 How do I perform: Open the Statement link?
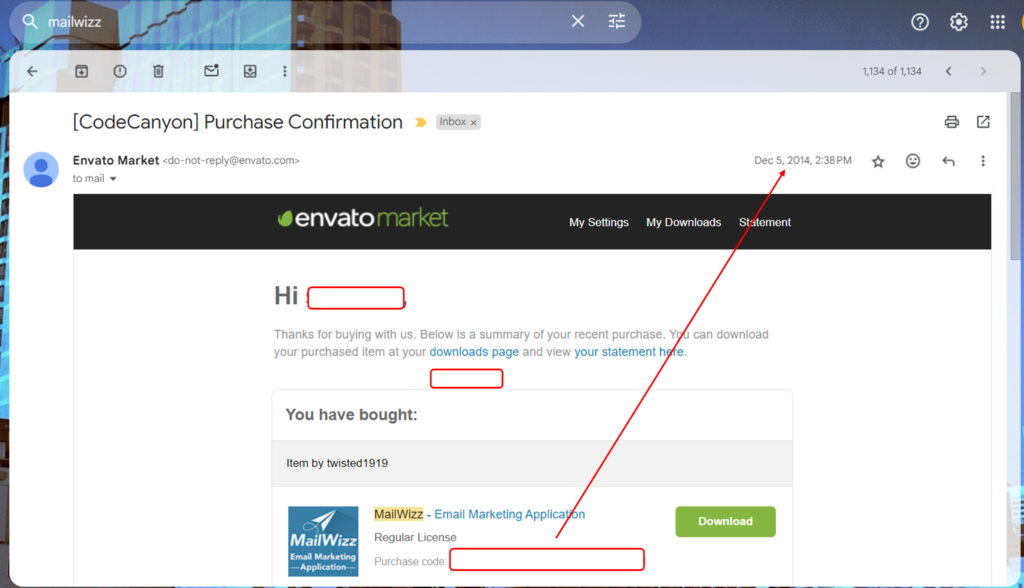point(765,223)
